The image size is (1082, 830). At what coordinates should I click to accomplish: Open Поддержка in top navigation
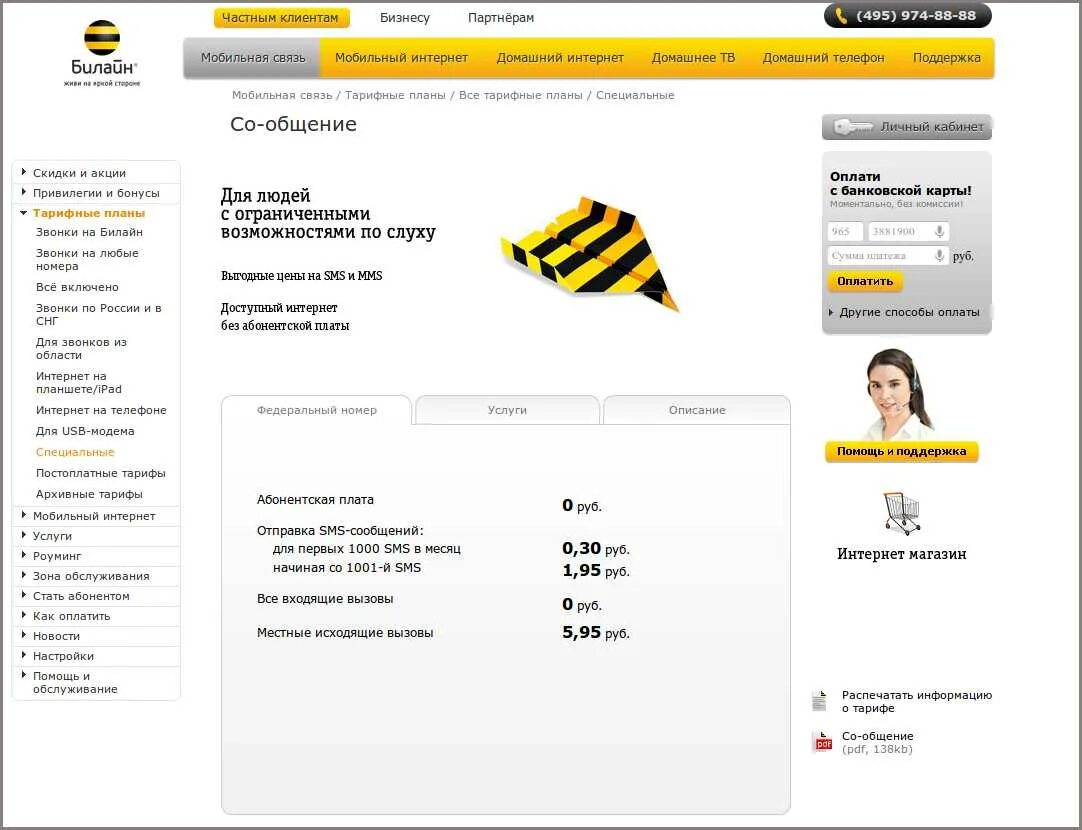pyautogui.click(x=946, y=58)
